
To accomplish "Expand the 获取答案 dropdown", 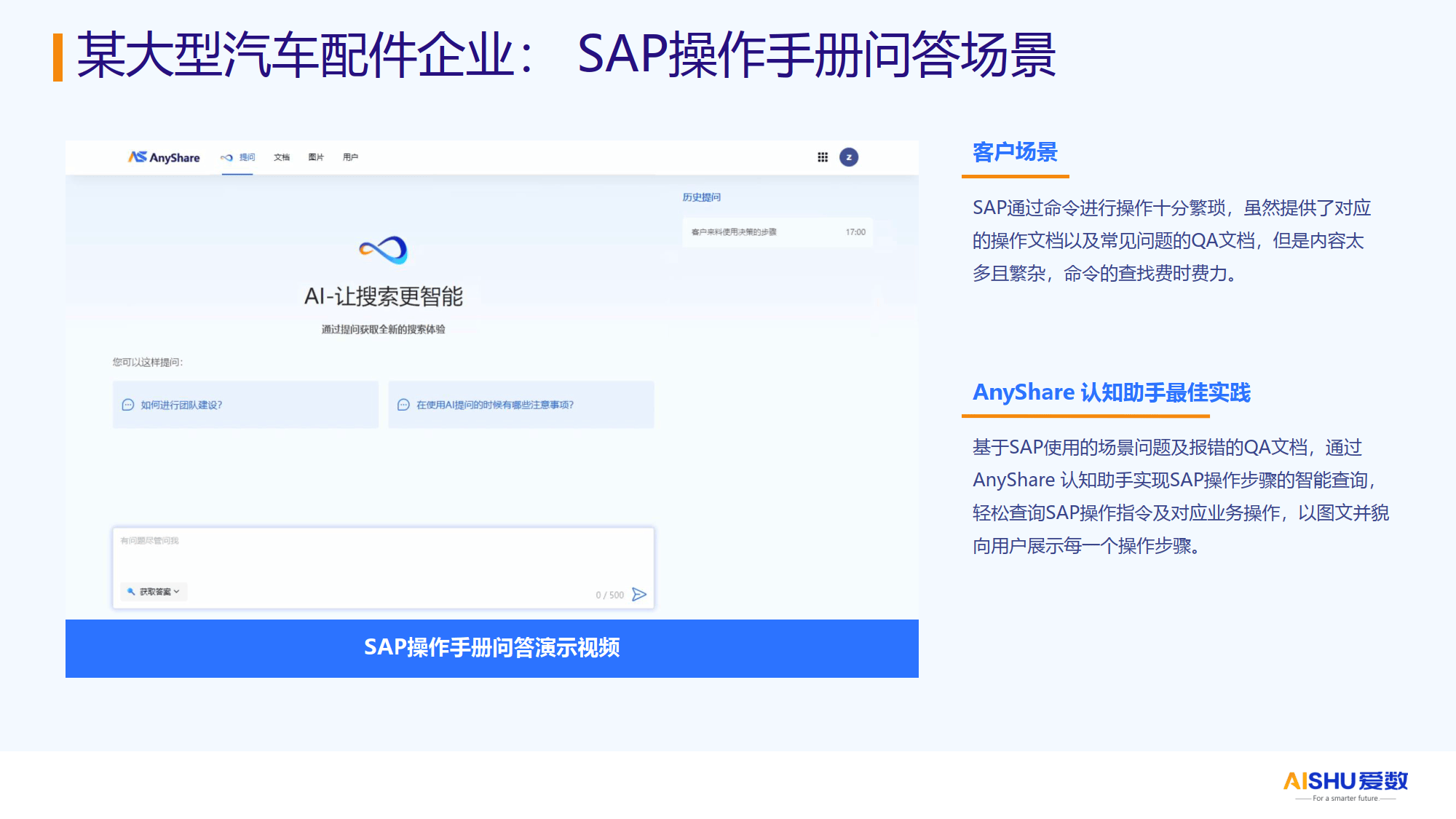I will tap(154, 592).
